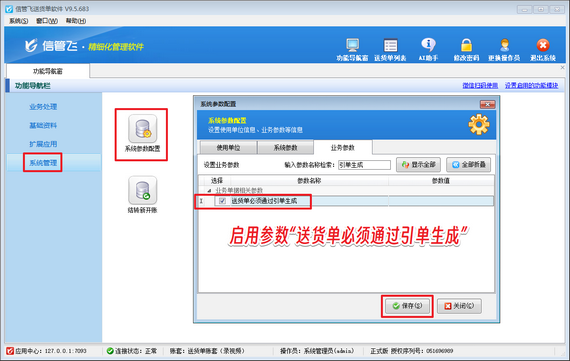Click the 参数值 column header
The height and width of the screenshot is (361, 570).
click(441, 181)
